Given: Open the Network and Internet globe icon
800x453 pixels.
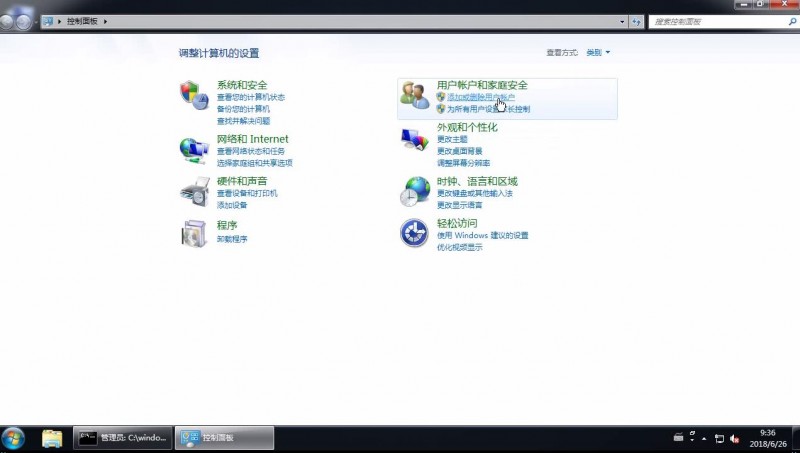Looking at the screenshot, I should click(x=194, y=150).
